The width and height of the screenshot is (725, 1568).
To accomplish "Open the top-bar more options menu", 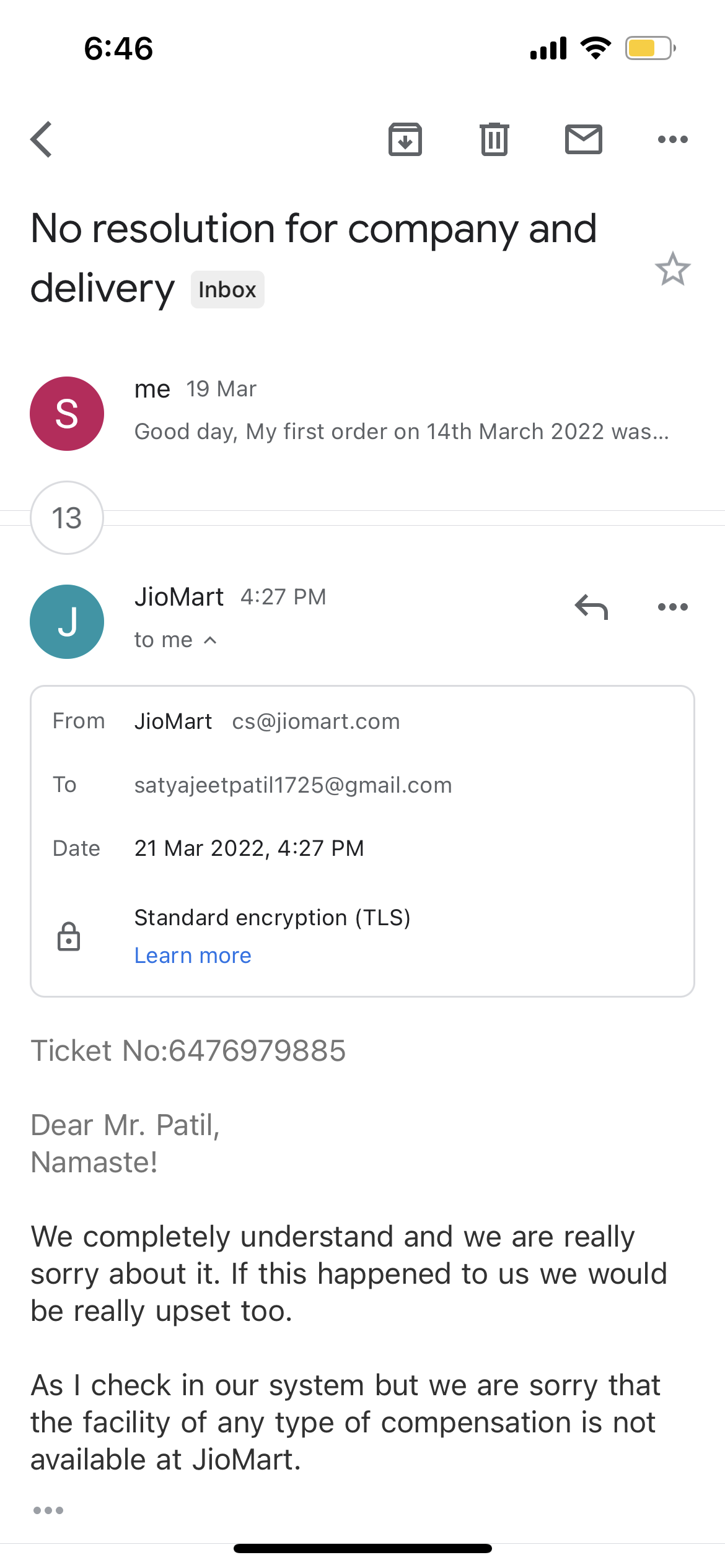I will pyautogui.click(x=672, y=139).
